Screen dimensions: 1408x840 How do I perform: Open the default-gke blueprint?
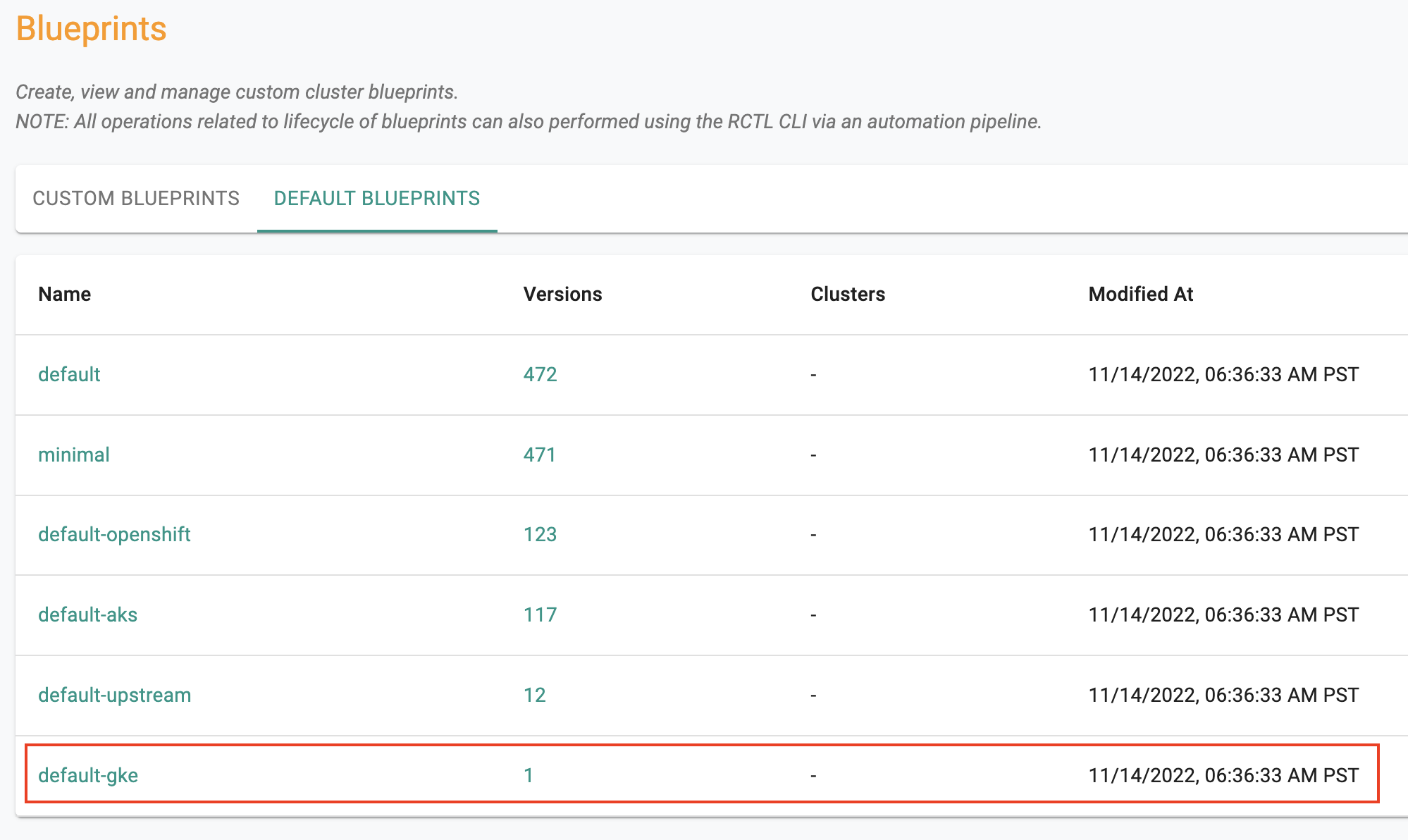[88, 775]
